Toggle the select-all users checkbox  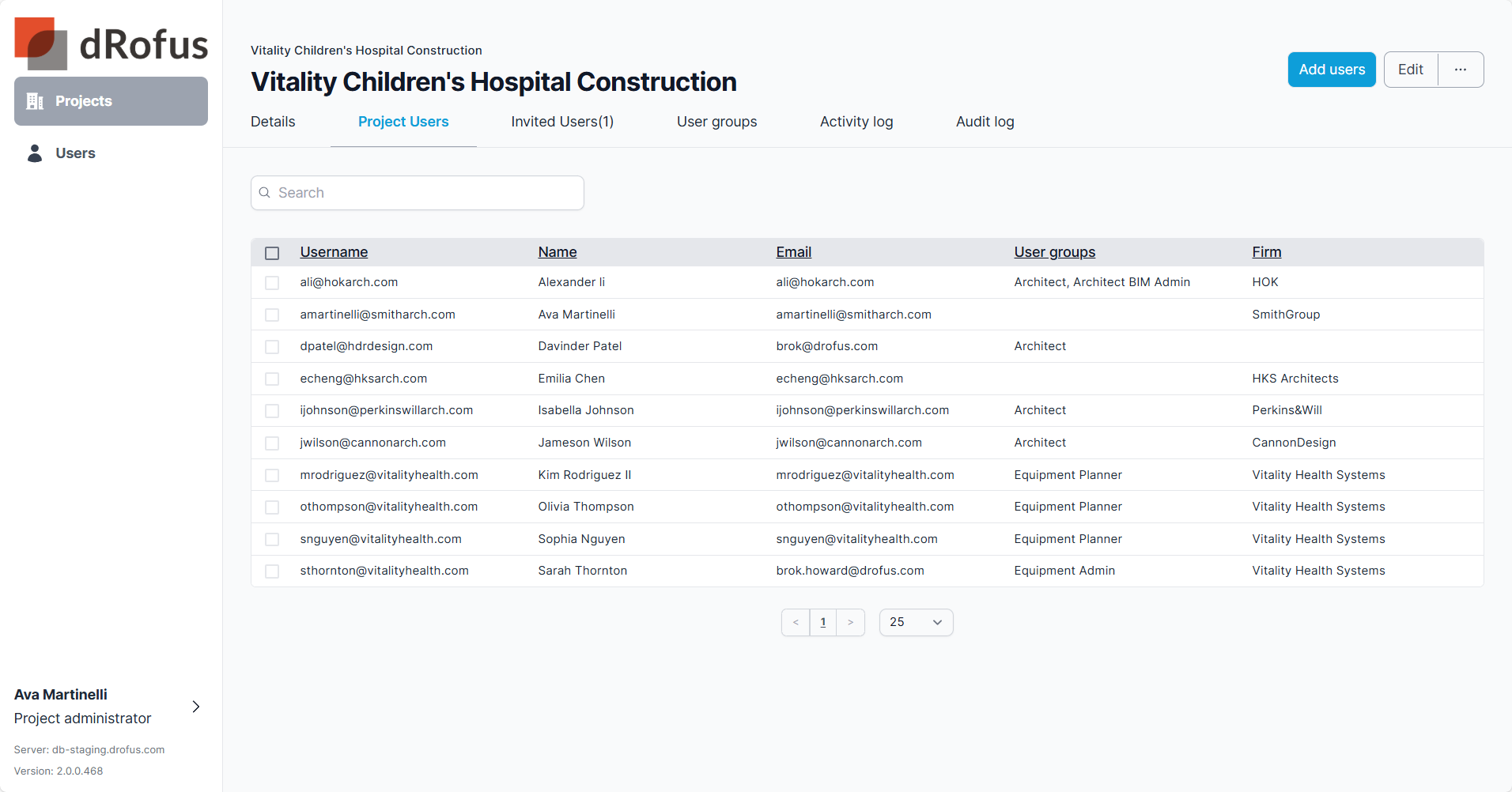[272, 253]
